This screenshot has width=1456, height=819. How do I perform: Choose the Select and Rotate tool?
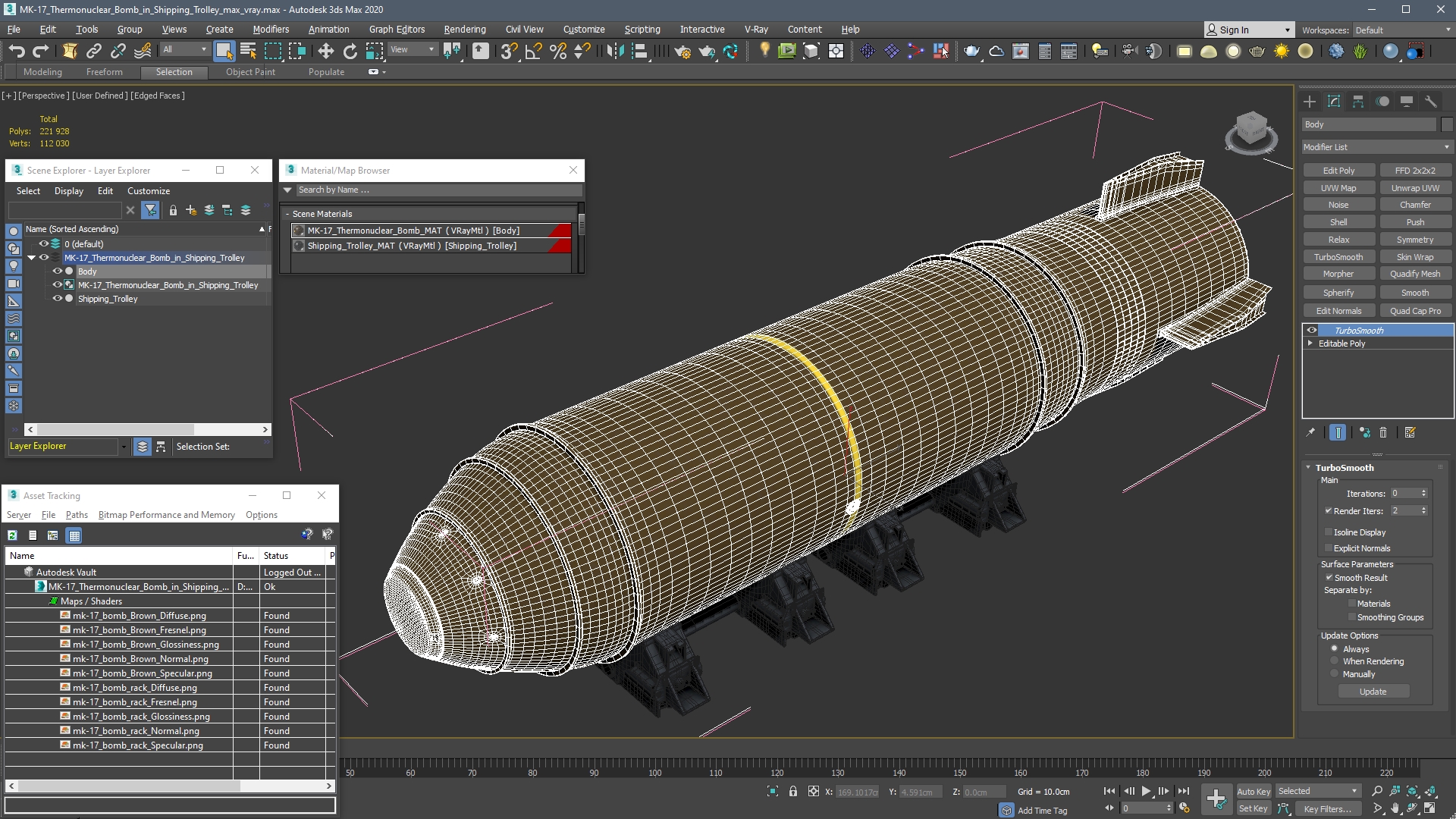pyautogui.click(x=350, y=51)
